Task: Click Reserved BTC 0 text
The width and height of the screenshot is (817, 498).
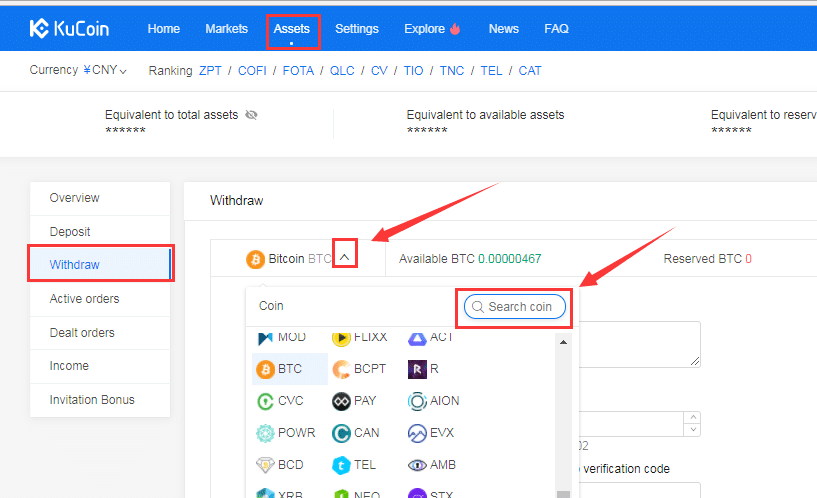Action: point(708,259)
